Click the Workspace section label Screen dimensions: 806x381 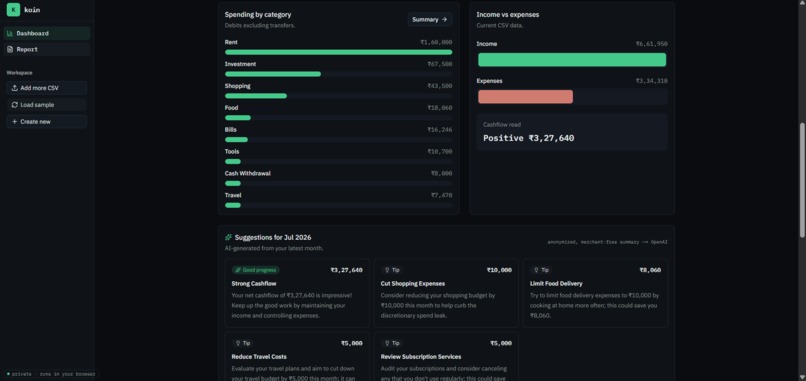point(20,73)
